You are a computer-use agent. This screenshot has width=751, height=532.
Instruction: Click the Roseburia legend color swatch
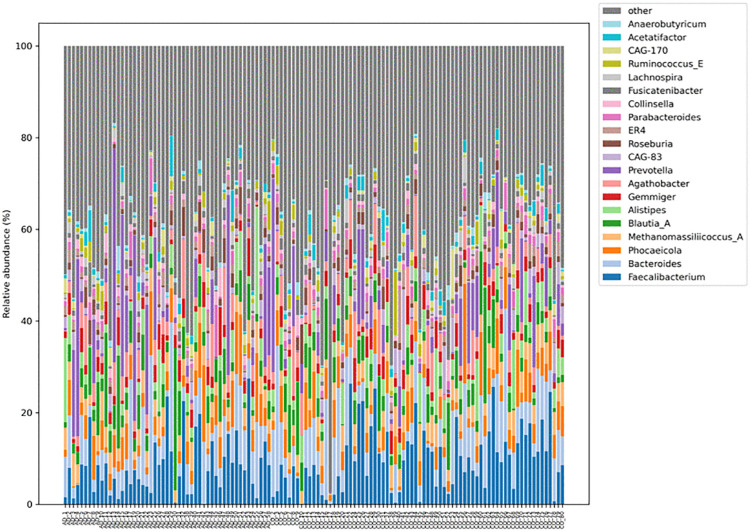point(612,144)
